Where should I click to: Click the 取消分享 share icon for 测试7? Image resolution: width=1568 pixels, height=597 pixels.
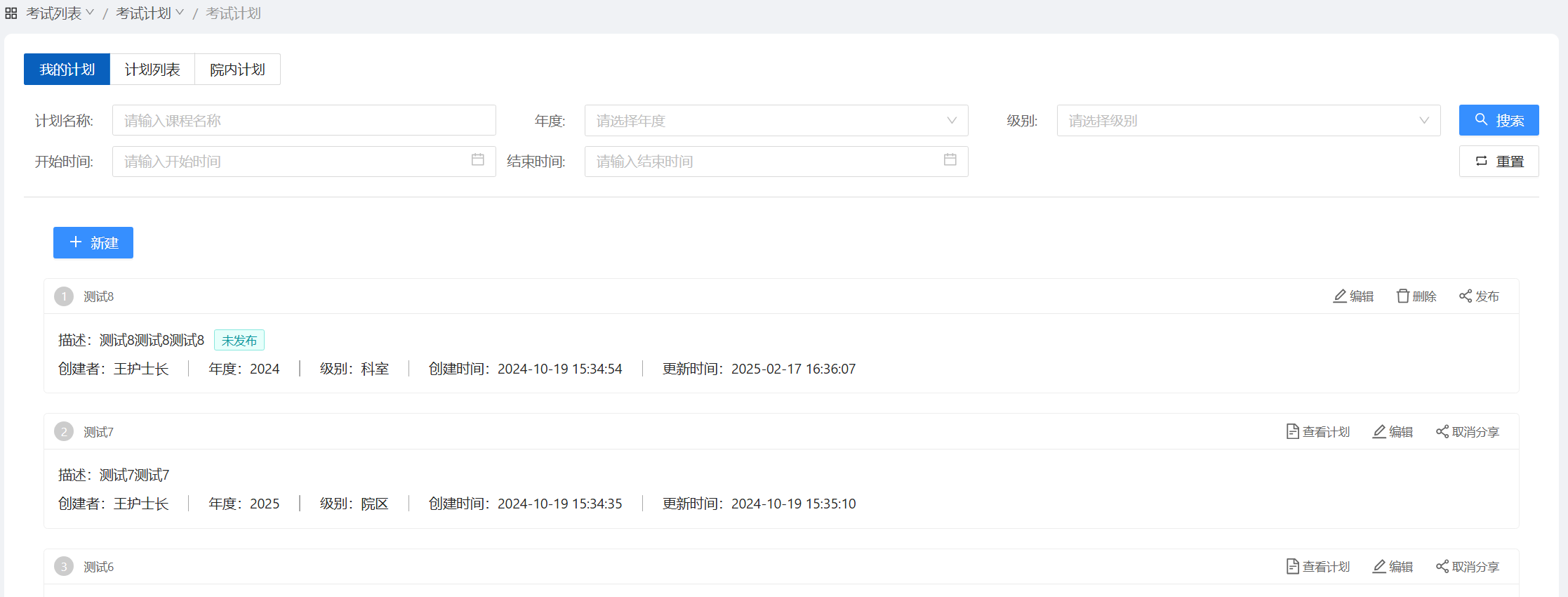click(1442, 432)
